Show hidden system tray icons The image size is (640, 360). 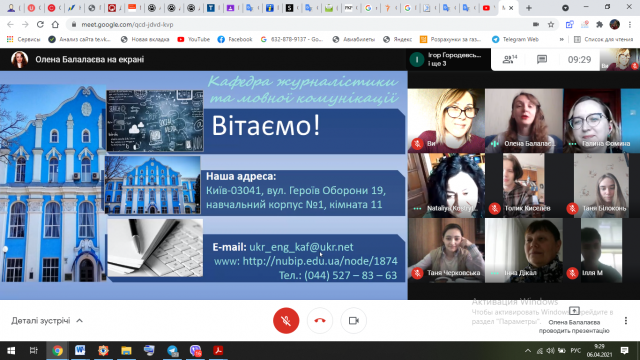[x=528, y=351]
